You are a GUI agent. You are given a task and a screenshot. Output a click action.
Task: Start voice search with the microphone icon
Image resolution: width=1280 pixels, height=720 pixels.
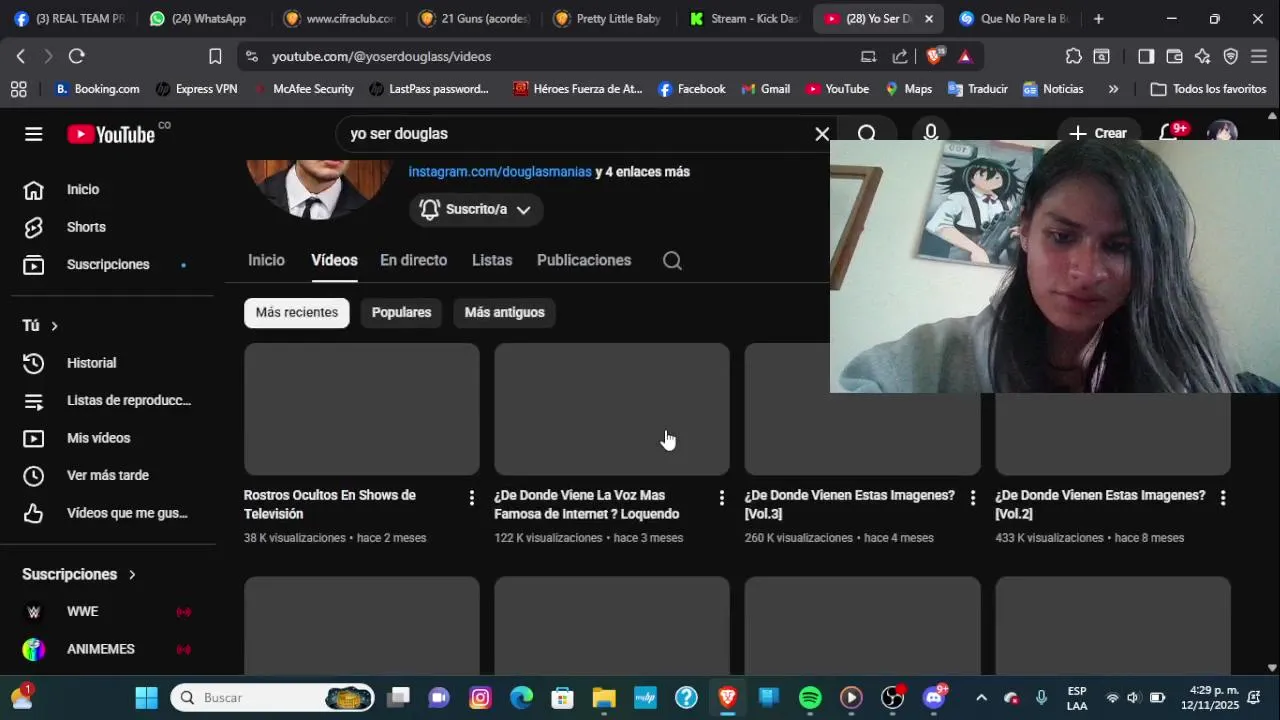pyautogui.click(x=931, y=134)
